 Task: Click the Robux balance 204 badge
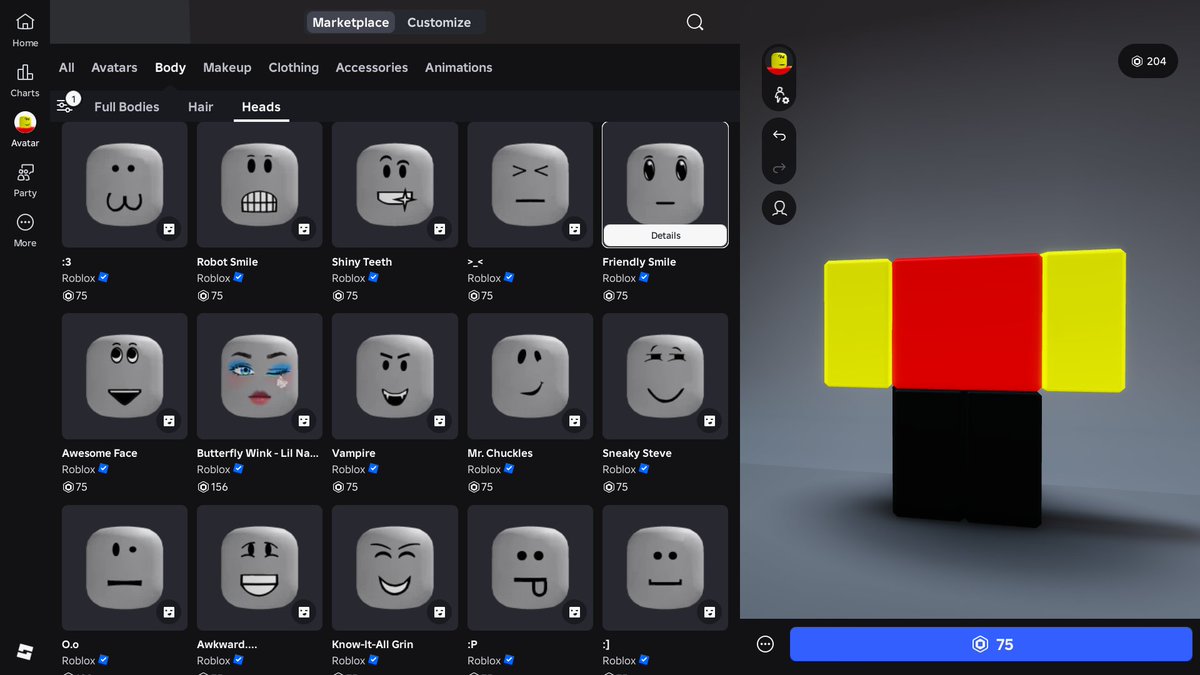tap(1148, 61)
